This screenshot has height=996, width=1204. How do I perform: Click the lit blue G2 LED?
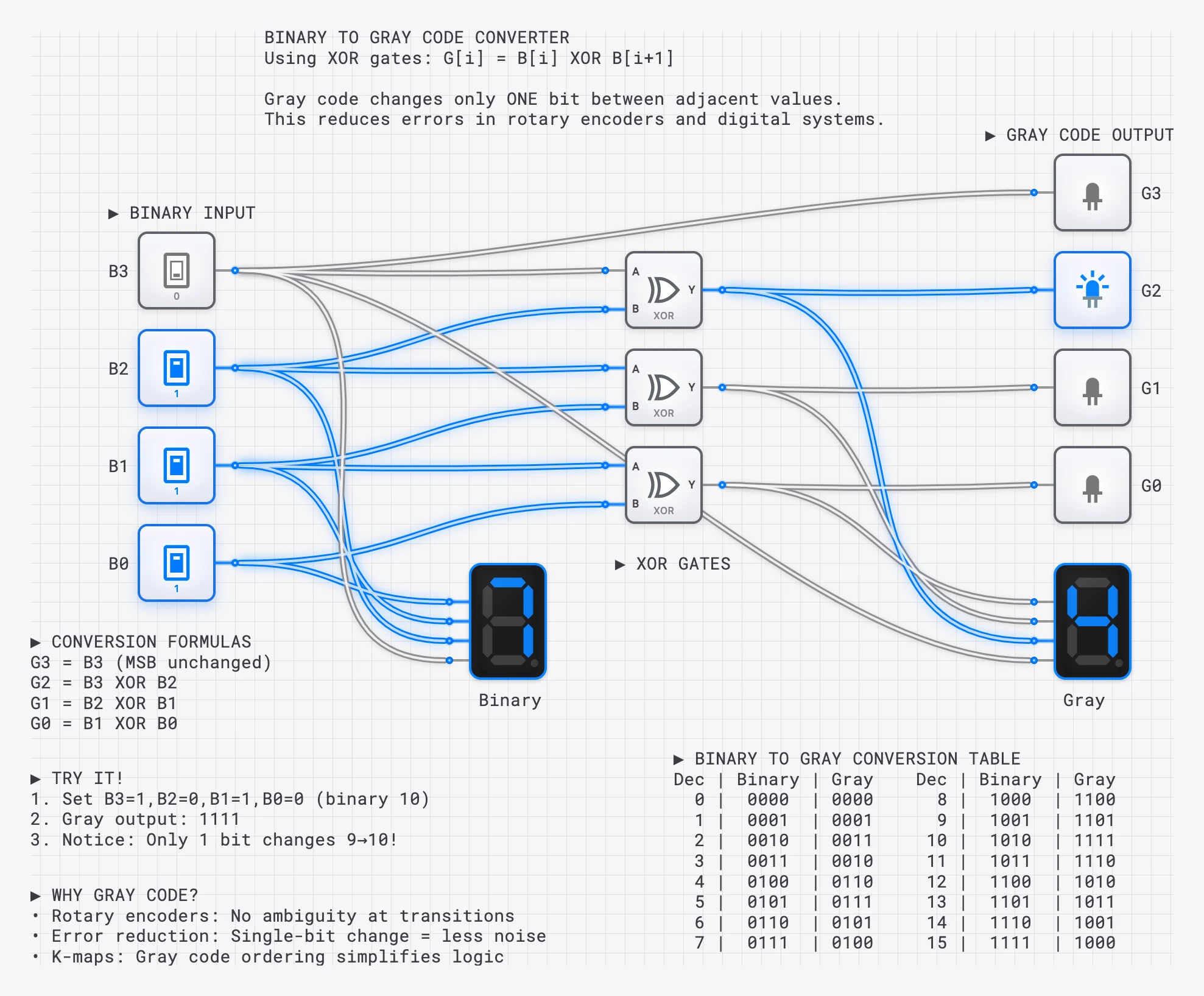pos(1092,291)
